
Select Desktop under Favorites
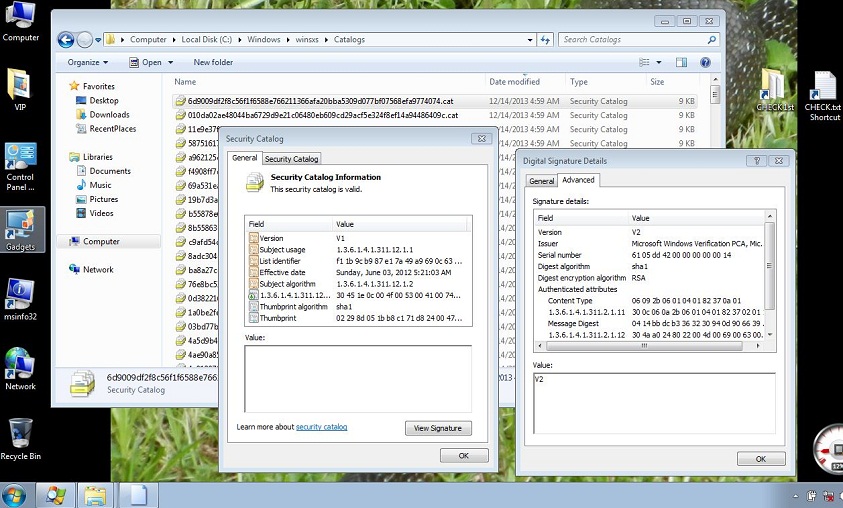pos(104,101)
